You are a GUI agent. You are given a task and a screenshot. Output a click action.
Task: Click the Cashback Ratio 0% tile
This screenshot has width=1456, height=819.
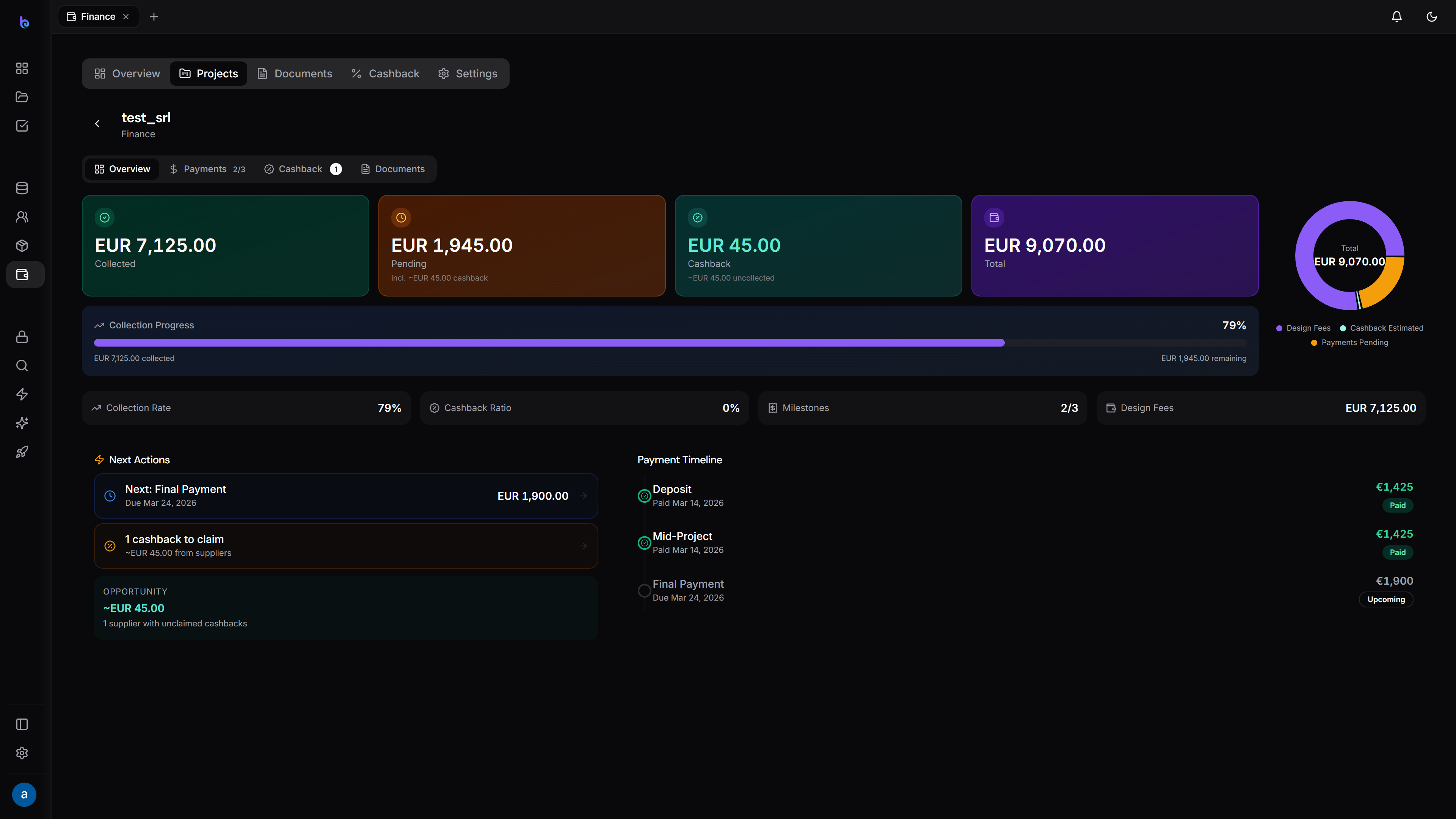pos(584,408)
